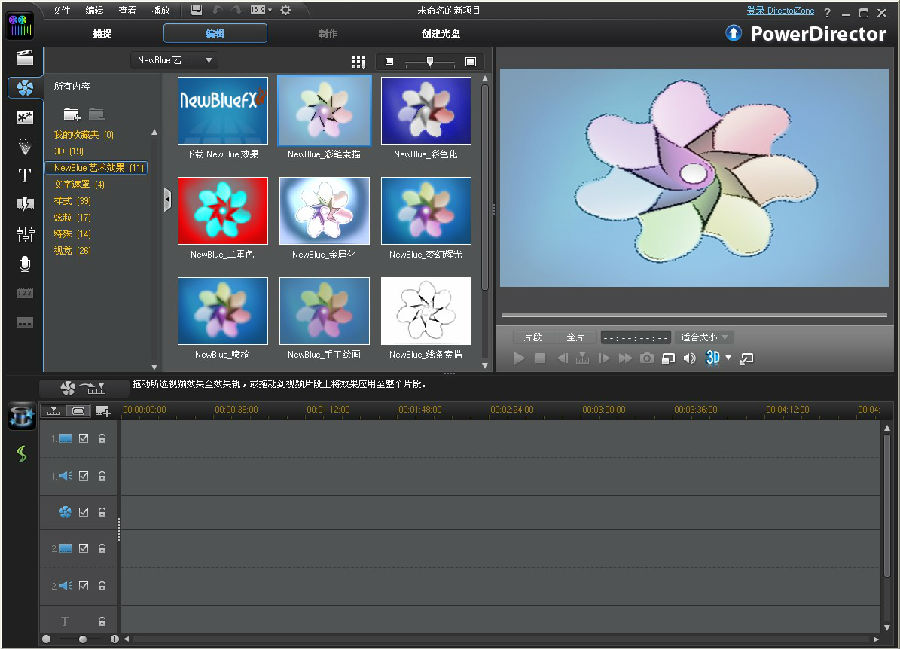
Task: Open the preview fit size dropdown
Action: pos(705,337)
